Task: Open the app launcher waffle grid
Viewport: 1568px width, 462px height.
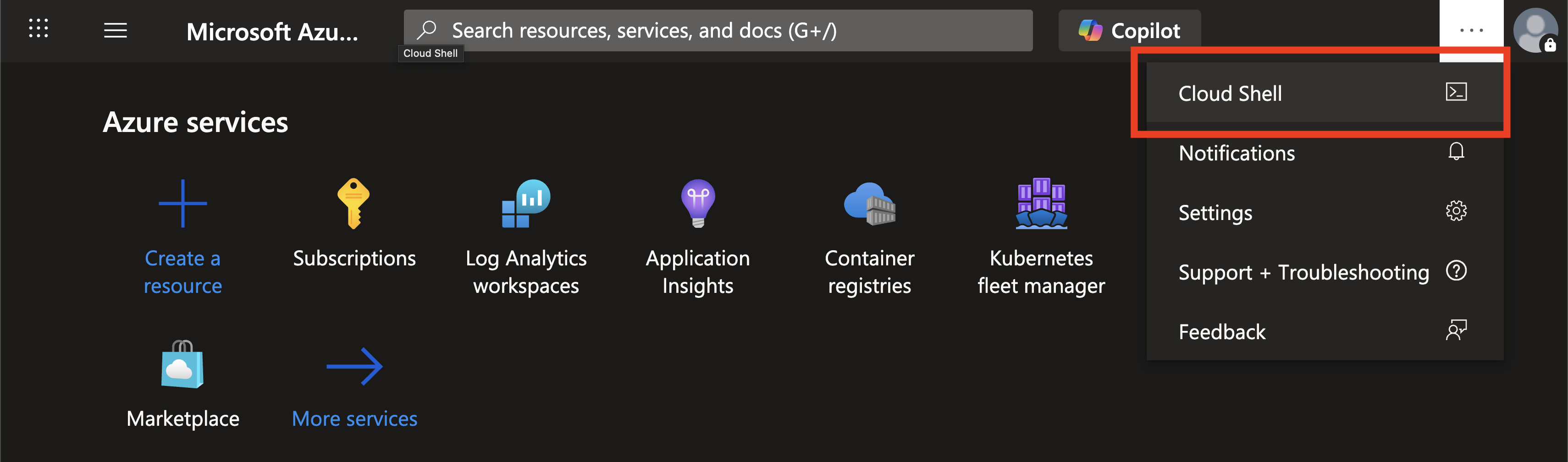Action: [39, 28]
